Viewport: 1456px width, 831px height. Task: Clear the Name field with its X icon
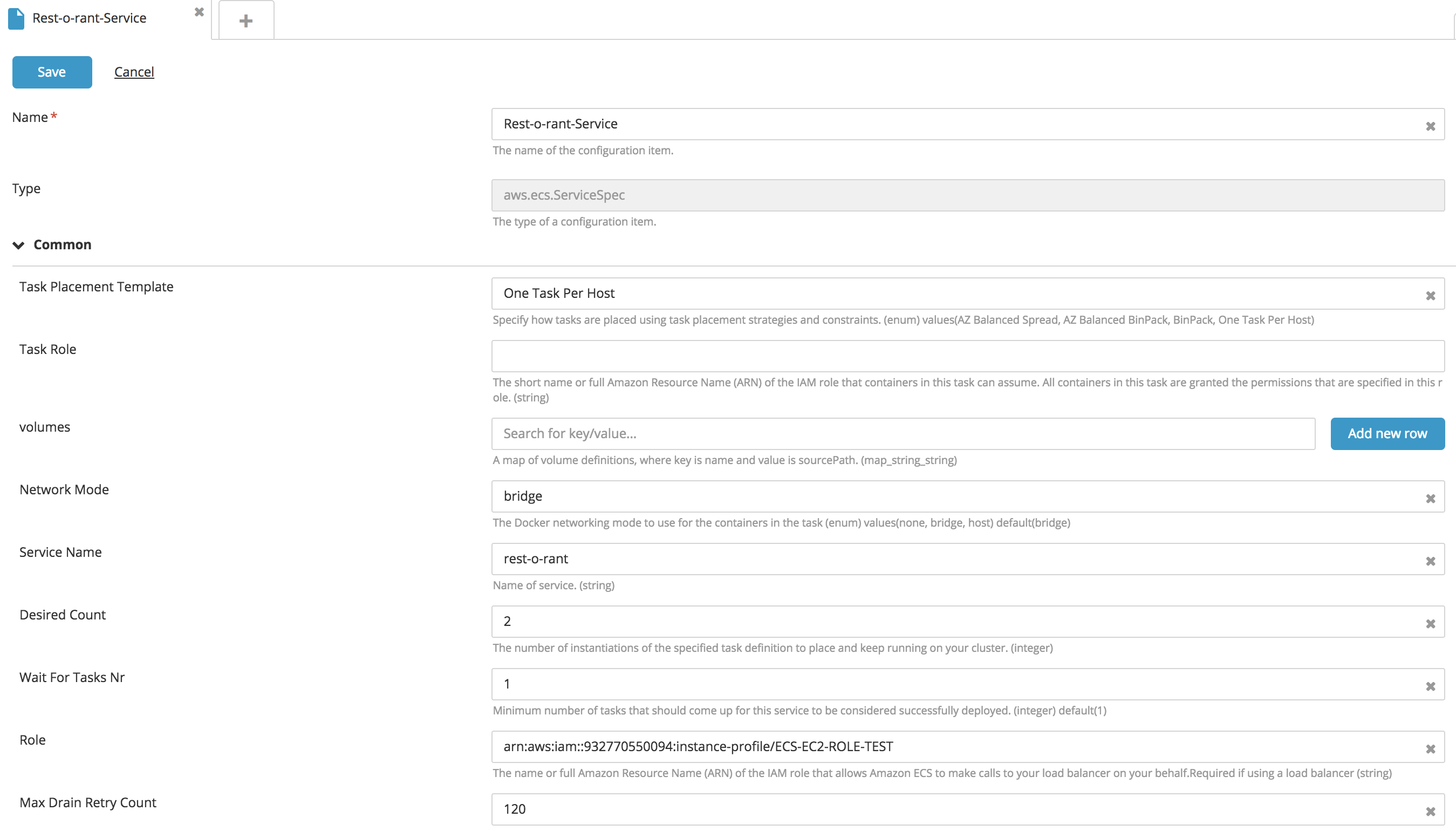(1430, 126)
